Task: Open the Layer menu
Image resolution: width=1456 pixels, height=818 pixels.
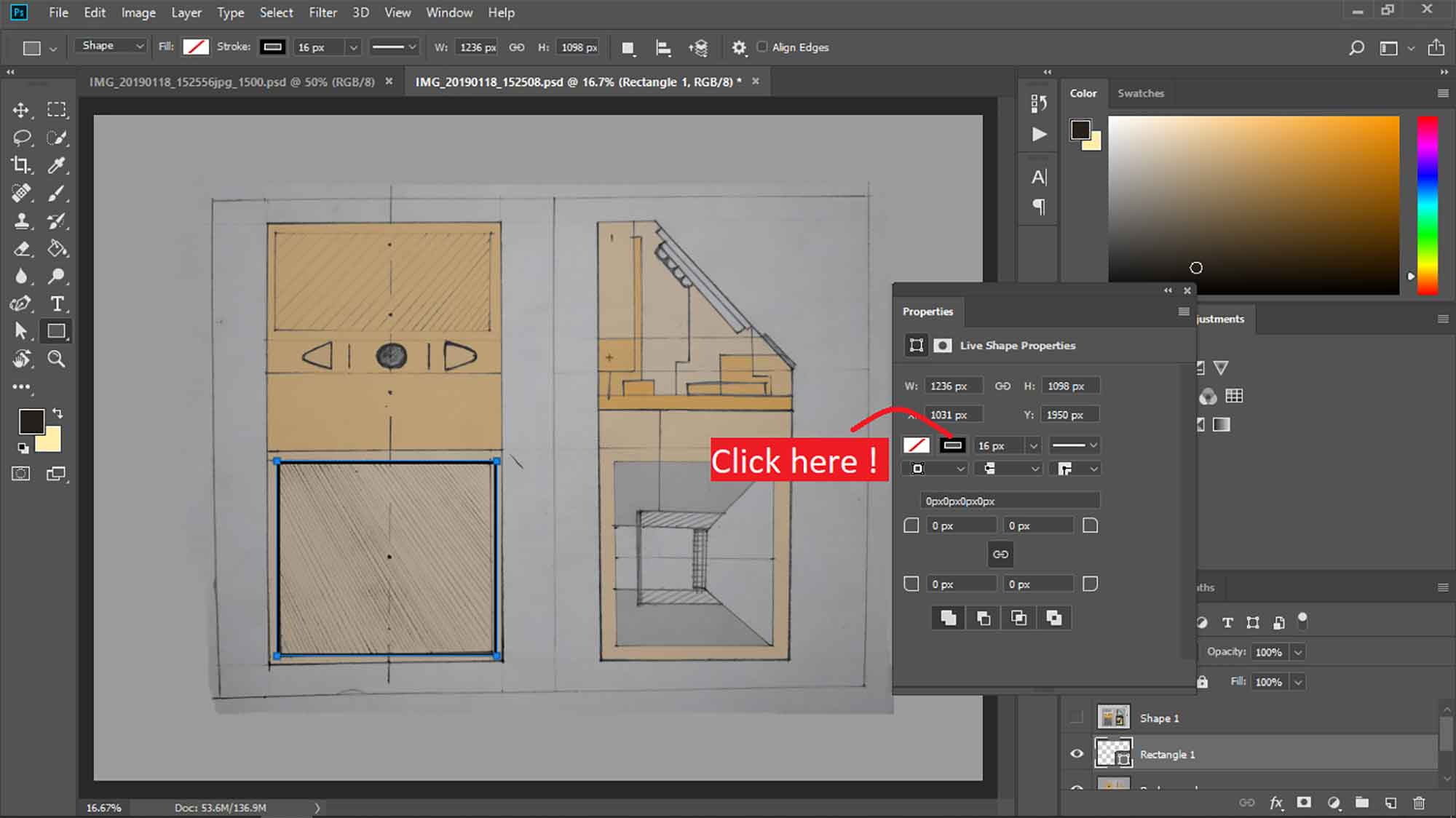Action: click(184, 12)
